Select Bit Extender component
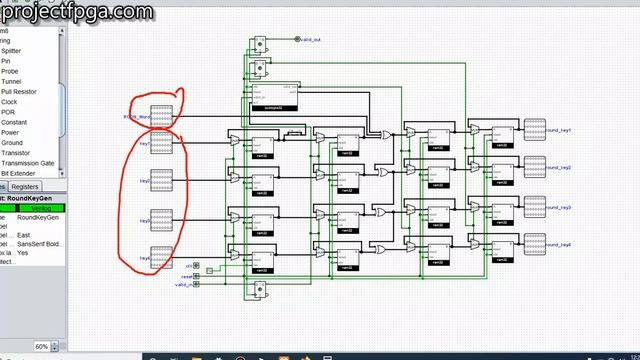640x360 pixels. point(18,173)
